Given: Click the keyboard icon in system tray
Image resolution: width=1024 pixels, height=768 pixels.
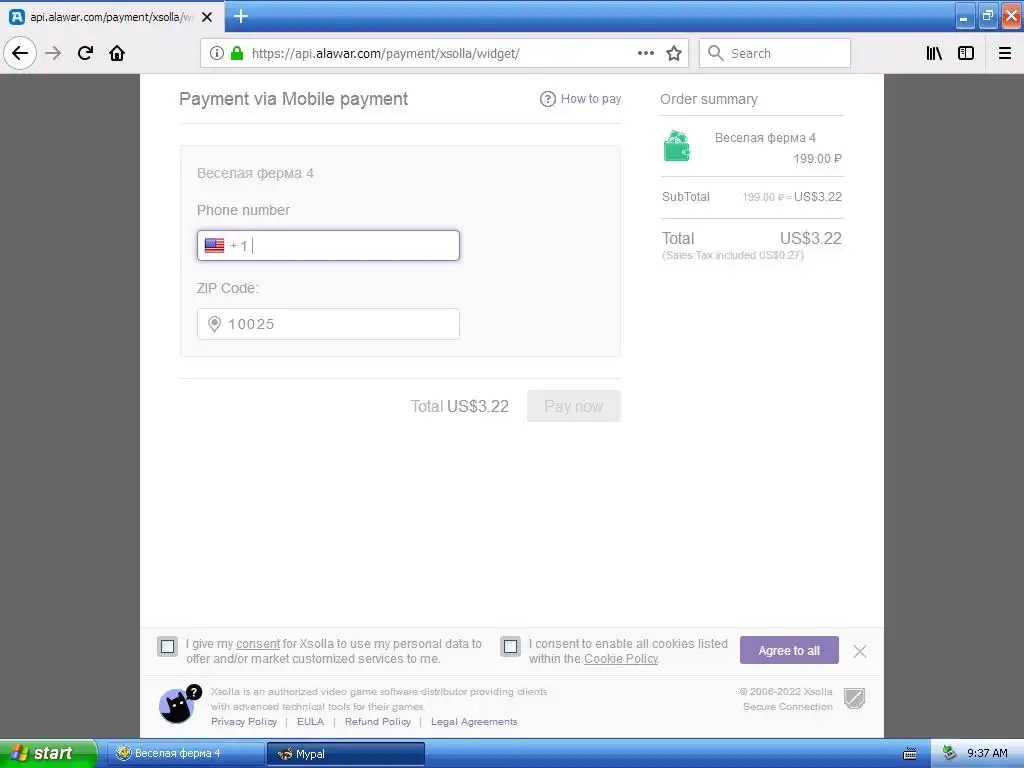Looking at the screenshot, I should tap(910, 754).
